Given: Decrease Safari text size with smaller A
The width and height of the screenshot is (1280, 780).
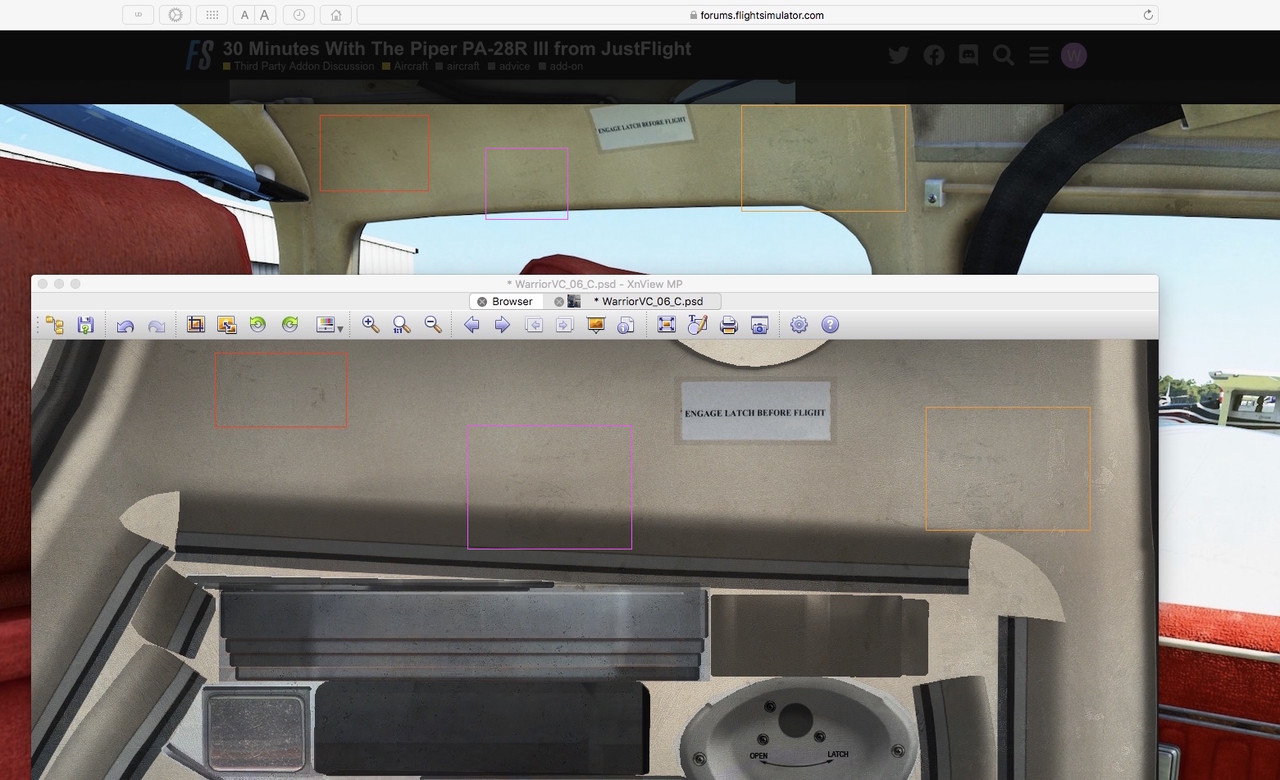Looking at the screenshot, I should [x=245, y=15].
